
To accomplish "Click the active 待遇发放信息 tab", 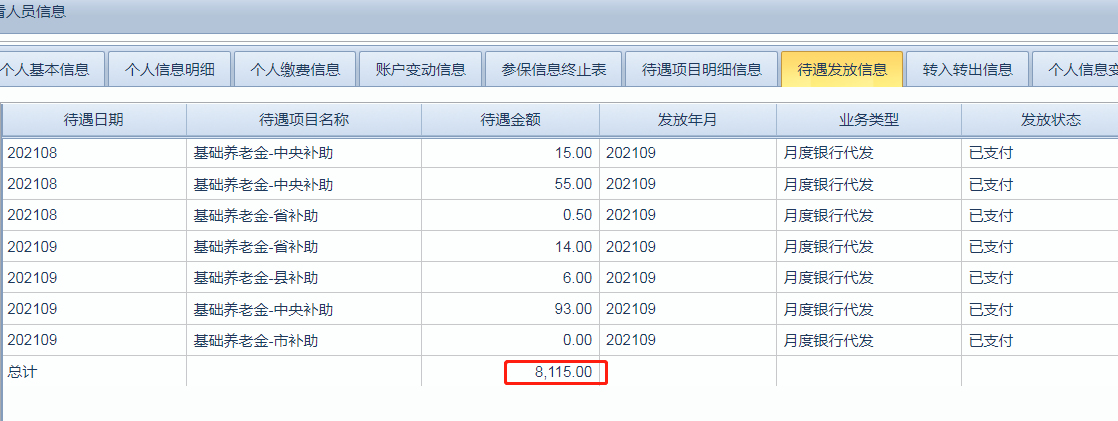I will 842,70.
